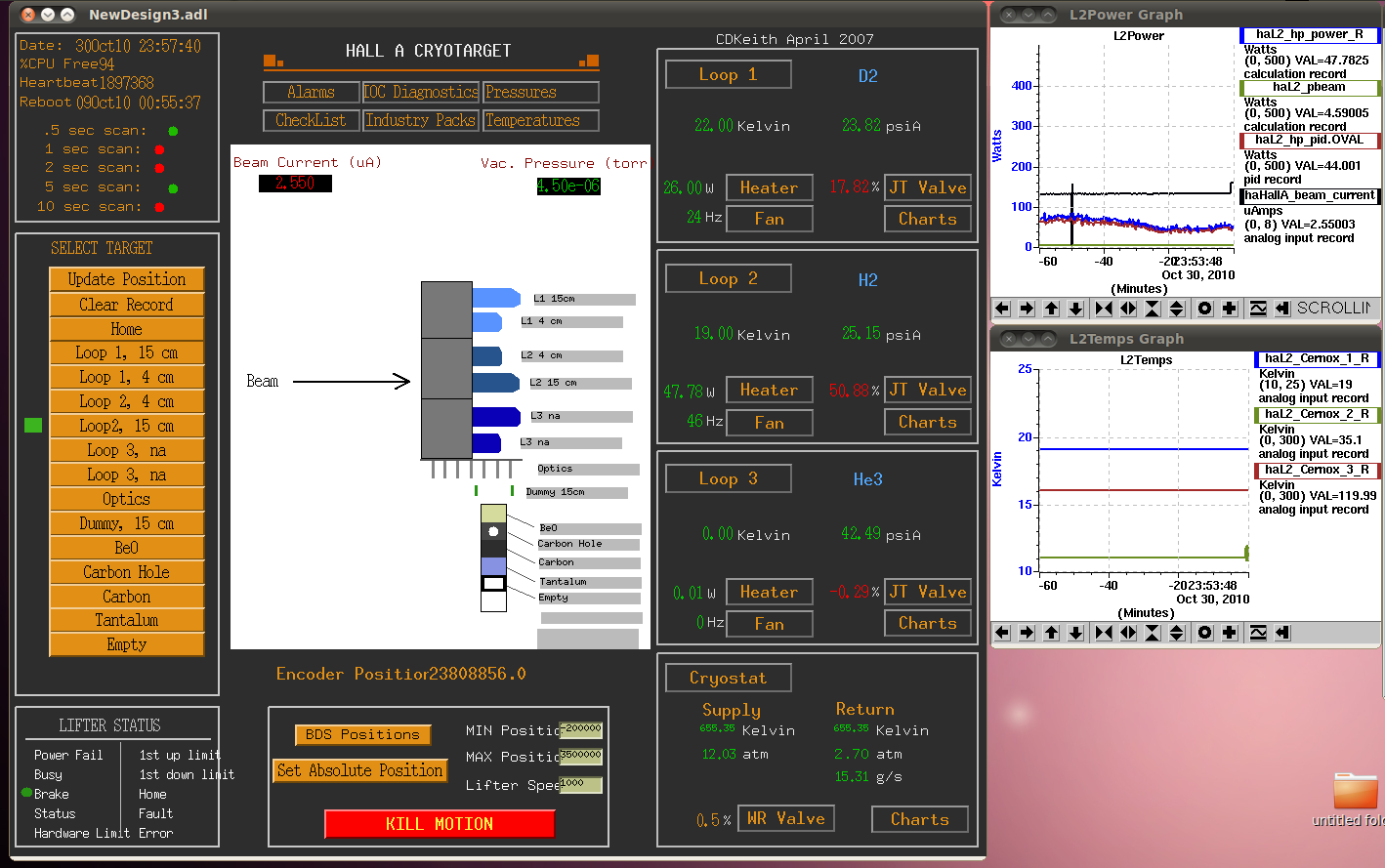Screen dimensions: 1385x868
Task: Click the haL2_Cernox_3_R legend entry
Action: tap(1317, 471)
